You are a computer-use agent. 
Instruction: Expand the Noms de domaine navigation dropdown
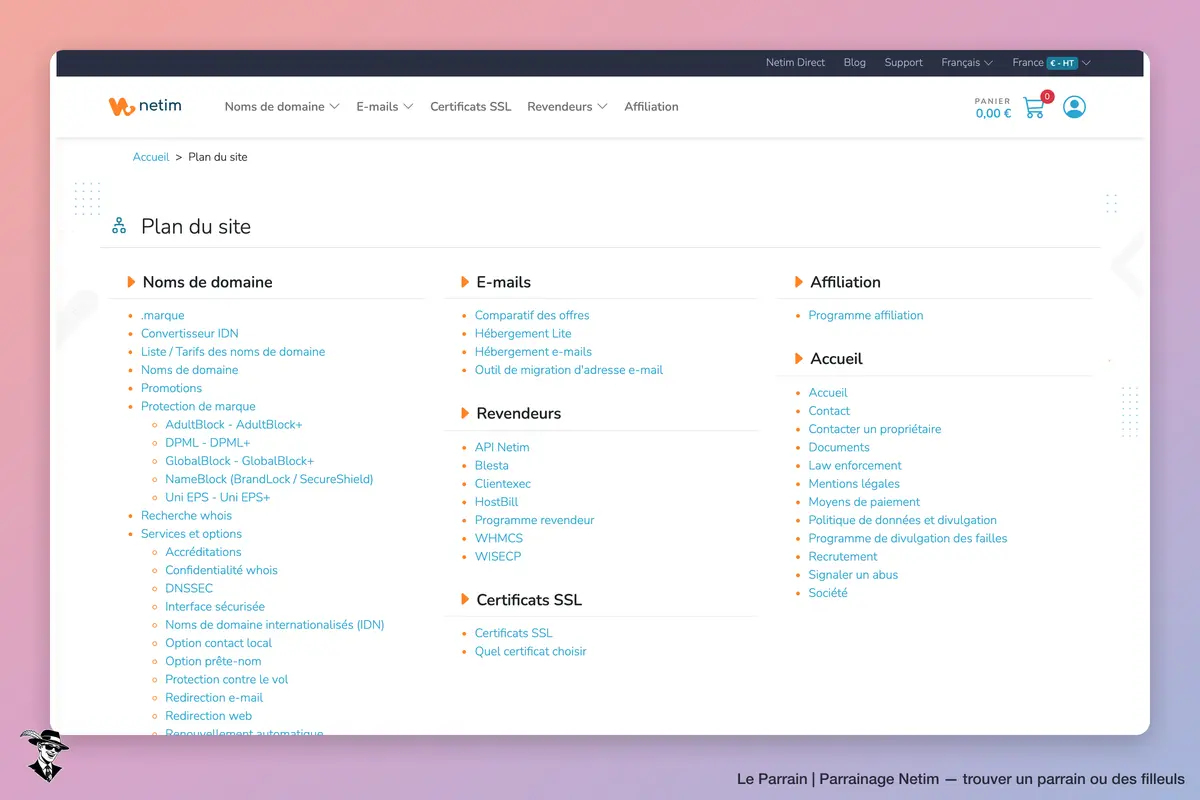tap(282, 107)
